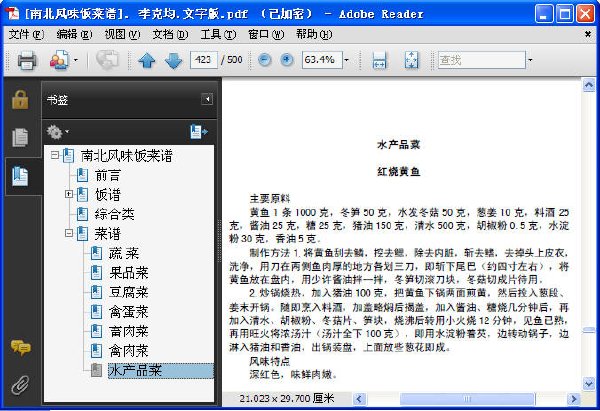Image resolution: width=600 pixels, height=411 pixels.
Task: Open the find options dropdown arrow
Action: [530, 60]
